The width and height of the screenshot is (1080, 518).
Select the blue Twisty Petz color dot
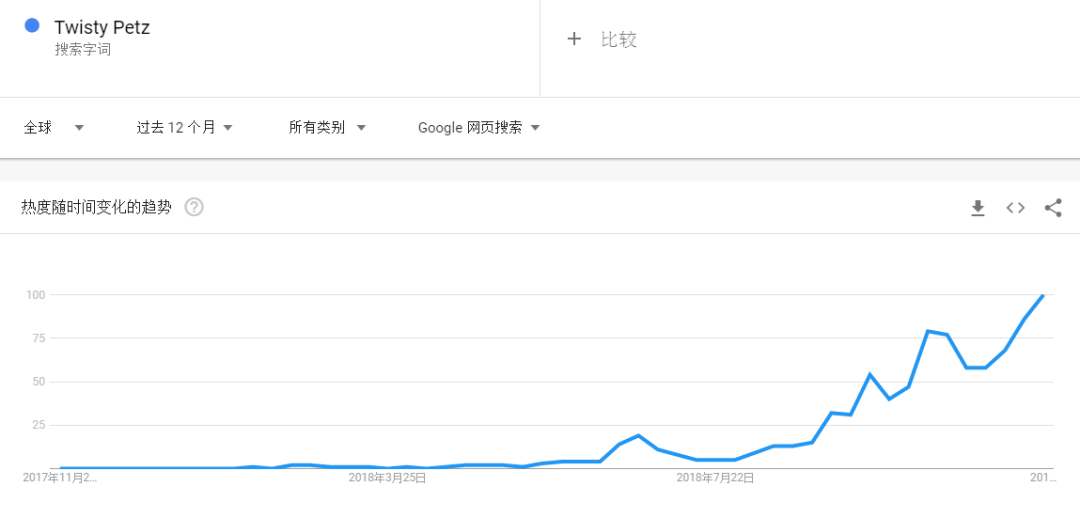(32, 25)
